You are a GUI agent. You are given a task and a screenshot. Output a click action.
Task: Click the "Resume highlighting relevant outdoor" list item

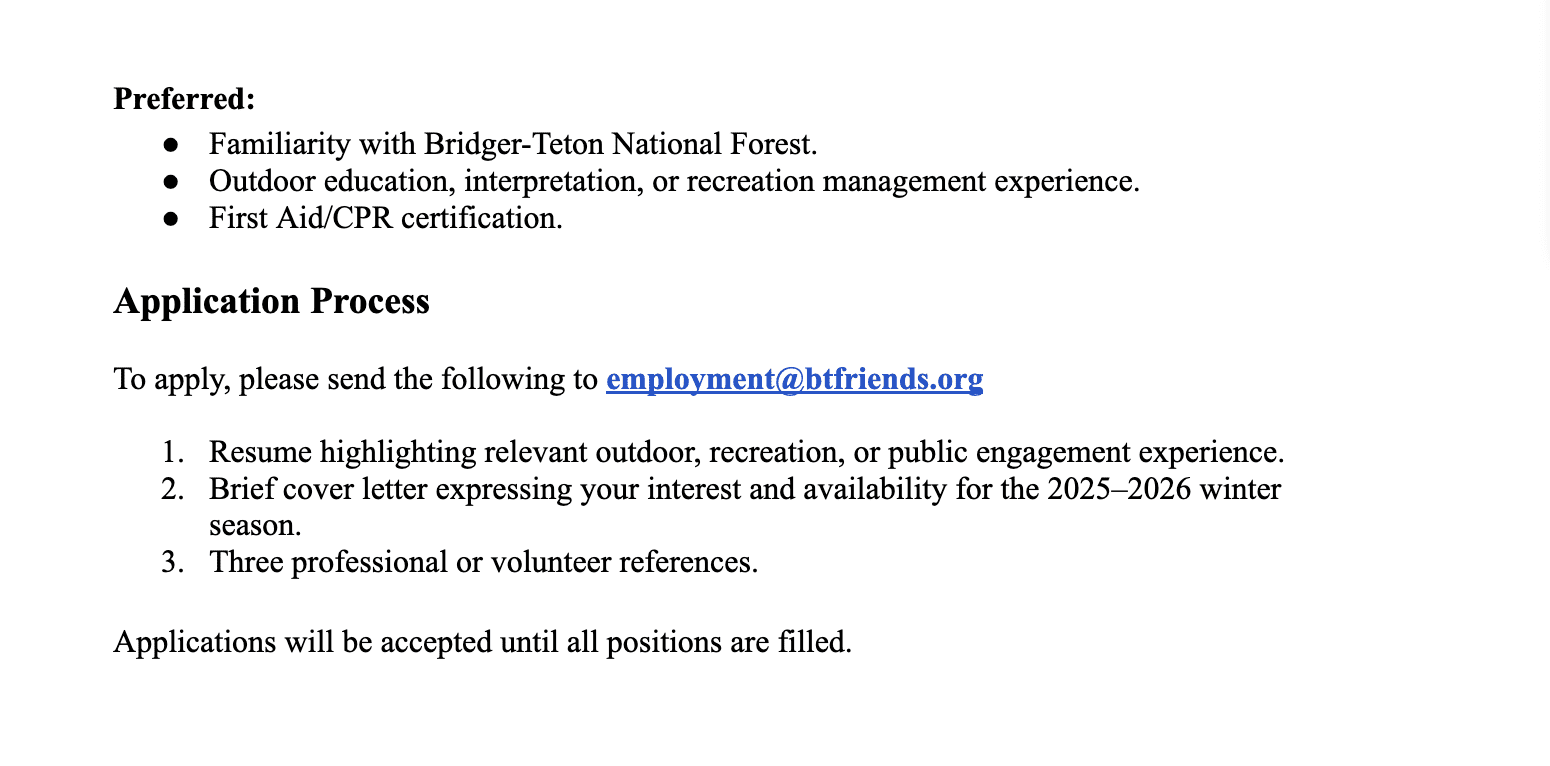coord(745,453)
